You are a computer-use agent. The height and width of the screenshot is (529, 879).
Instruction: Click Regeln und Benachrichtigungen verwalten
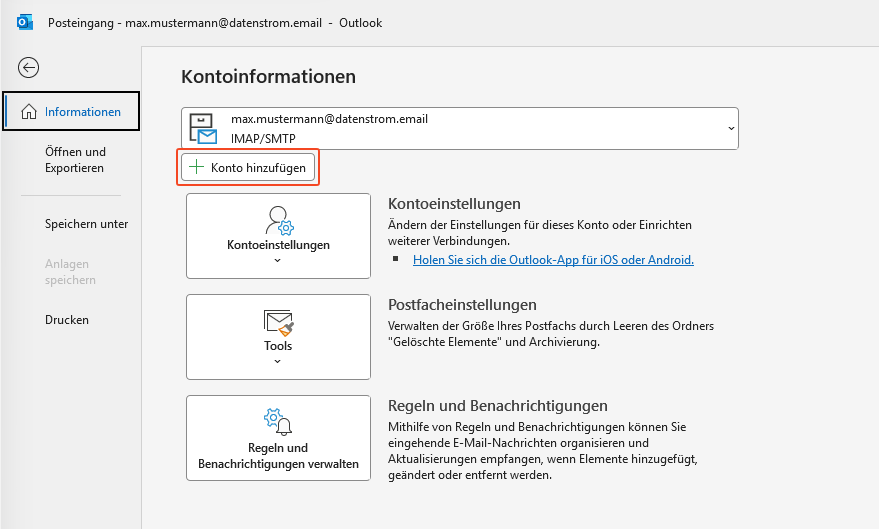click(x=278, y=438)
